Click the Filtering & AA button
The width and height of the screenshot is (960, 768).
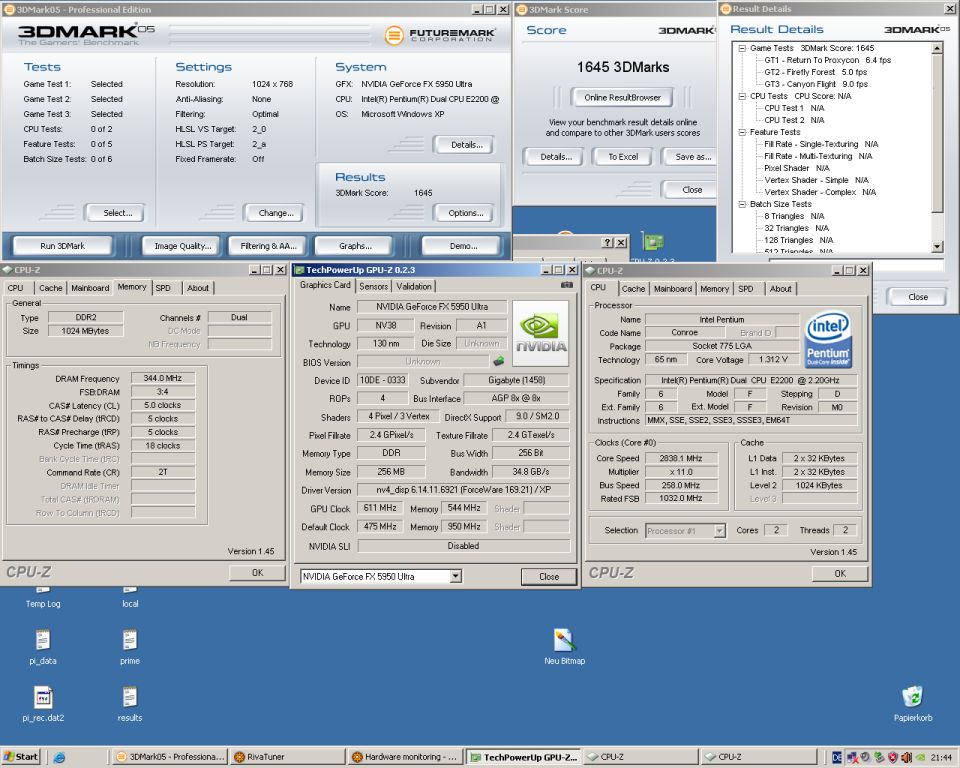268,246
